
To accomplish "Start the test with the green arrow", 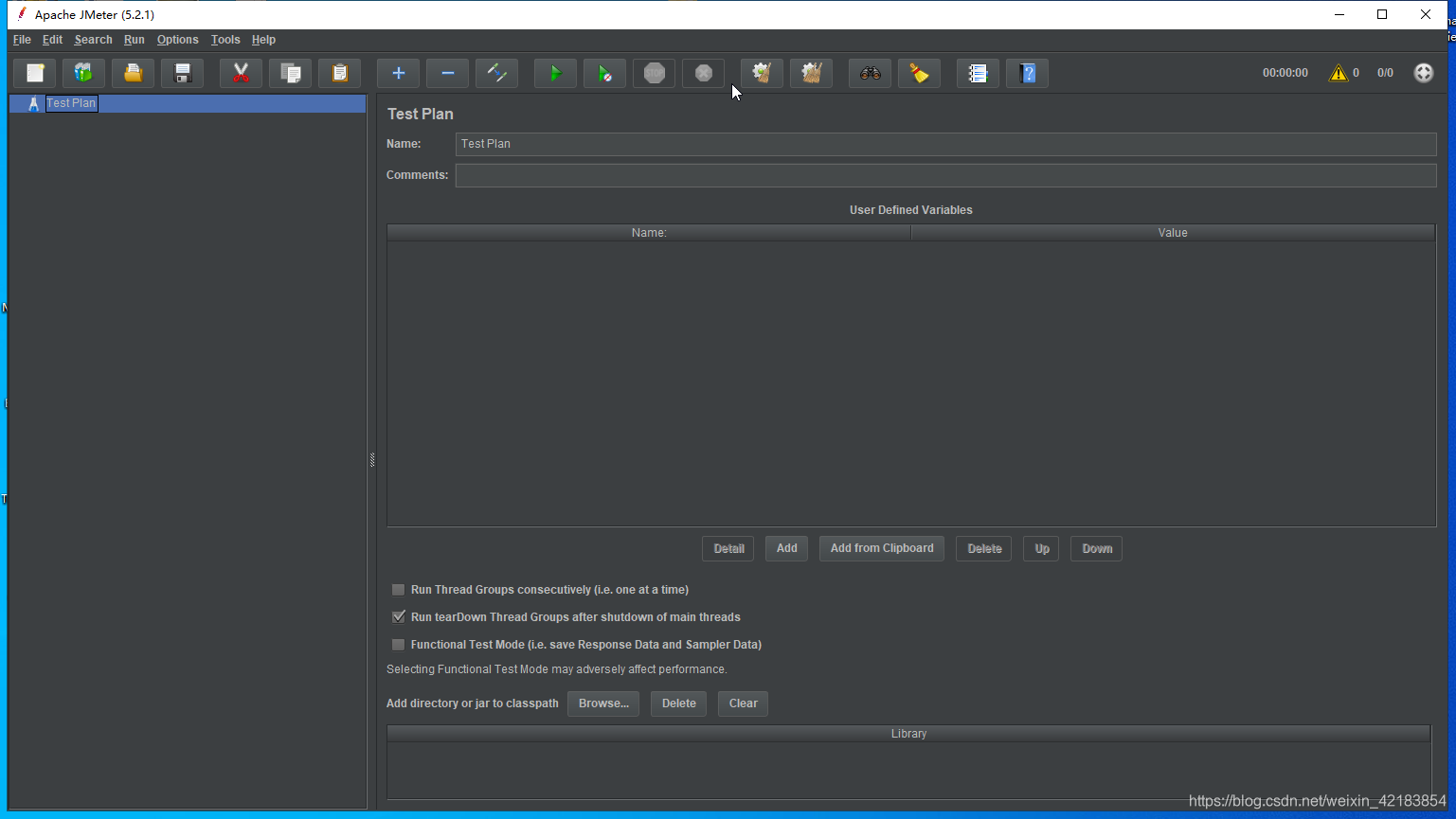I will [x=556, y=73].
